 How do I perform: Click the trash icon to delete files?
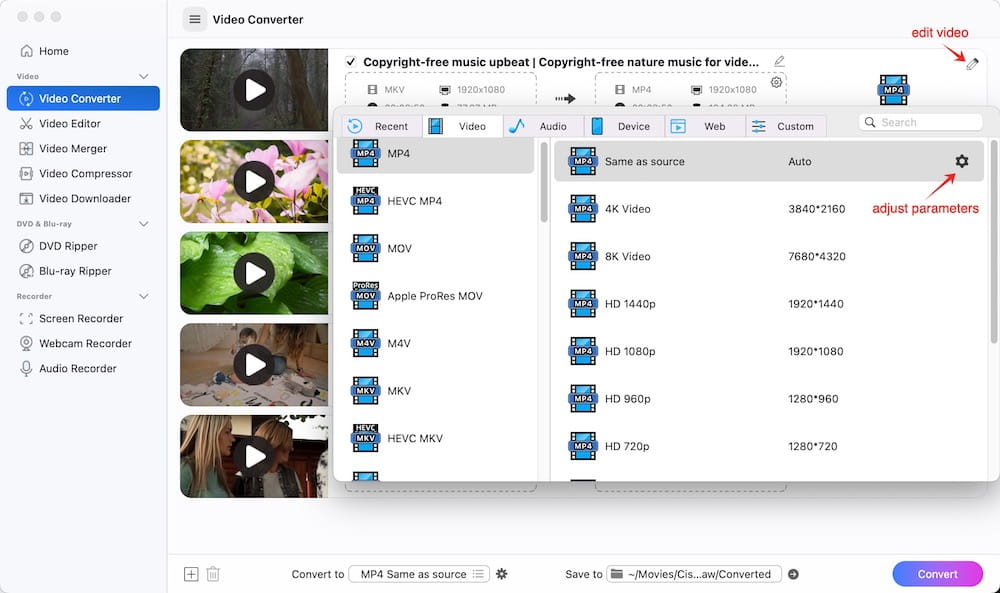point(213,574)
